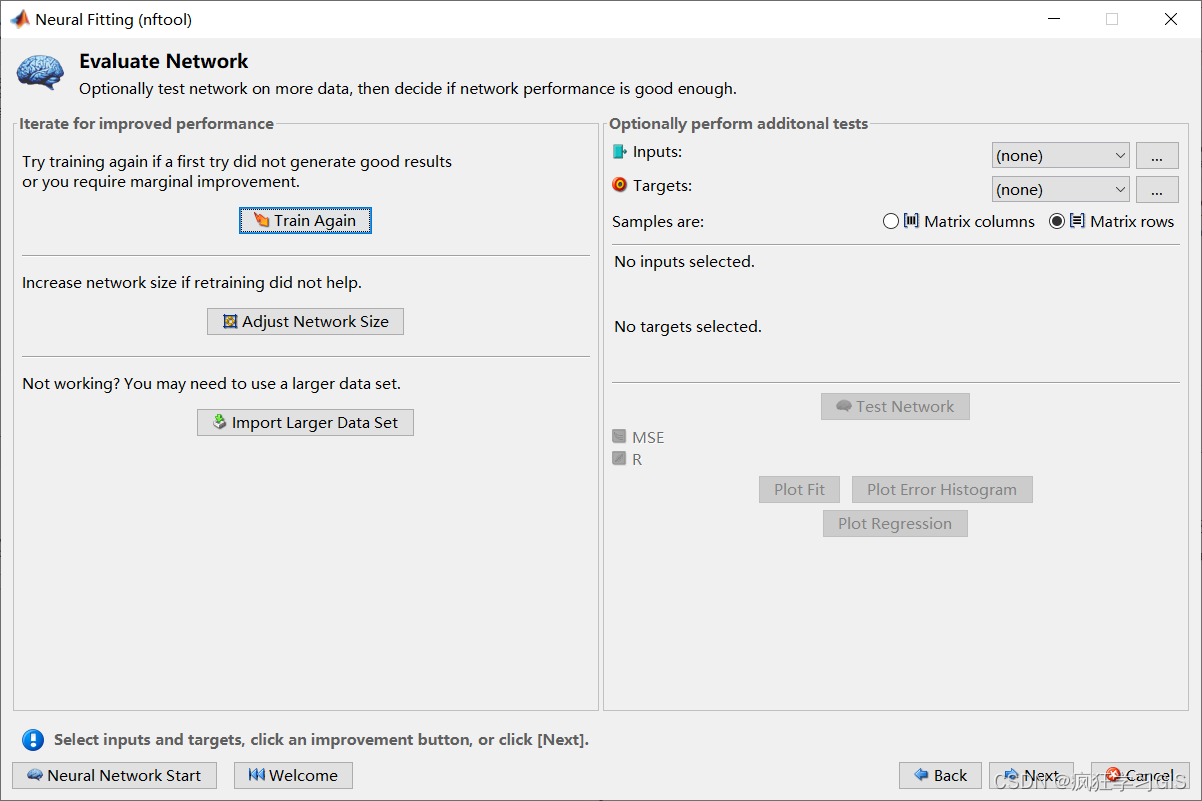
Task: Click the Inputs label icon
Action: [x=620, y=152]
